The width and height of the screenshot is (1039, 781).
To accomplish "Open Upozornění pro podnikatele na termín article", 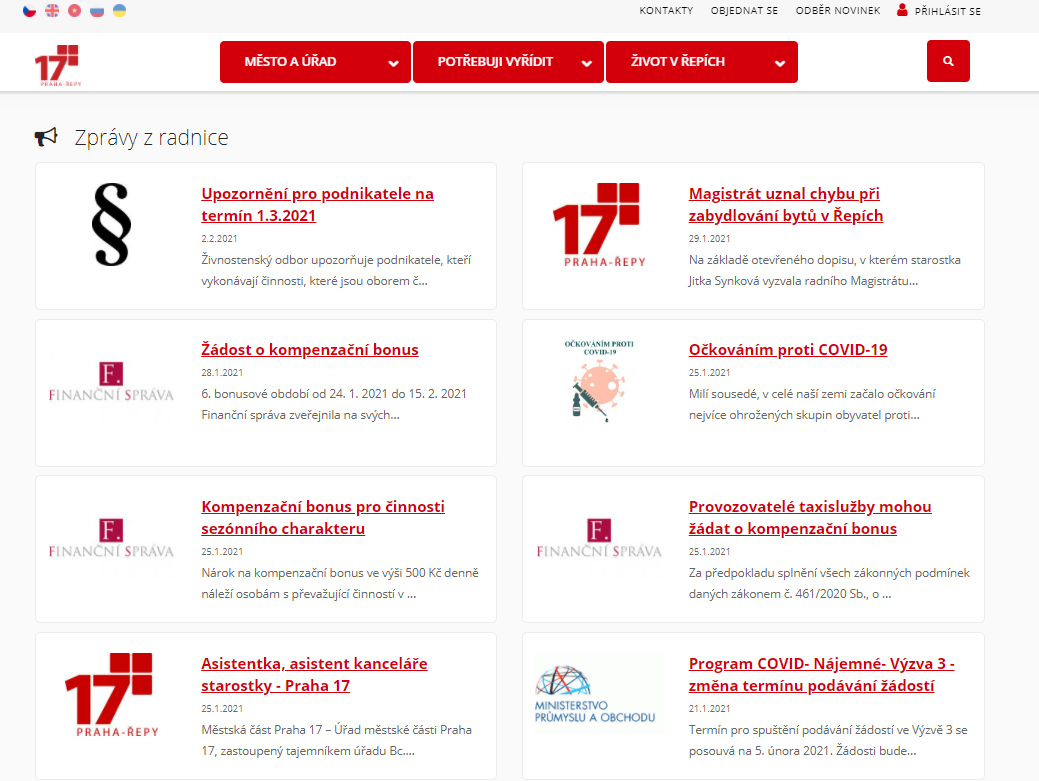I will tap(317, 205).
